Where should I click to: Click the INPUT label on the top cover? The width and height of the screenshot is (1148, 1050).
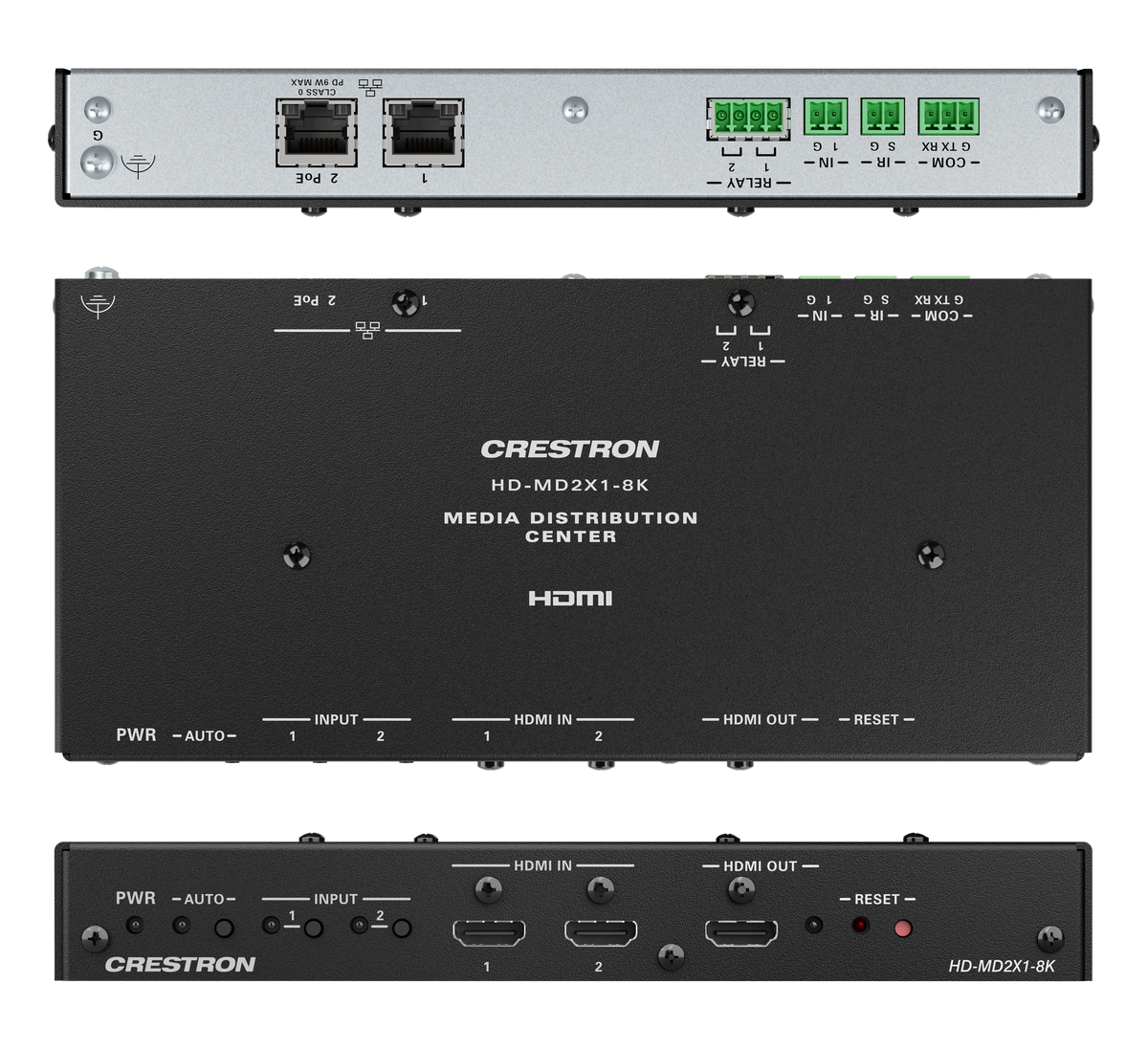coord(336,719)
